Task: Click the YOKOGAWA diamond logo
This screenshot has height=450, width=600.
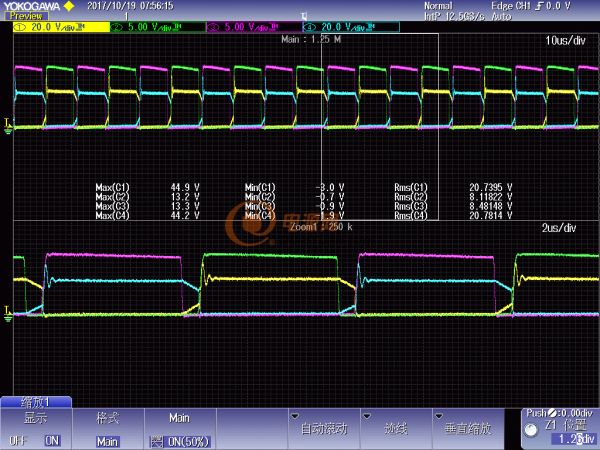Action: [69, 6]
